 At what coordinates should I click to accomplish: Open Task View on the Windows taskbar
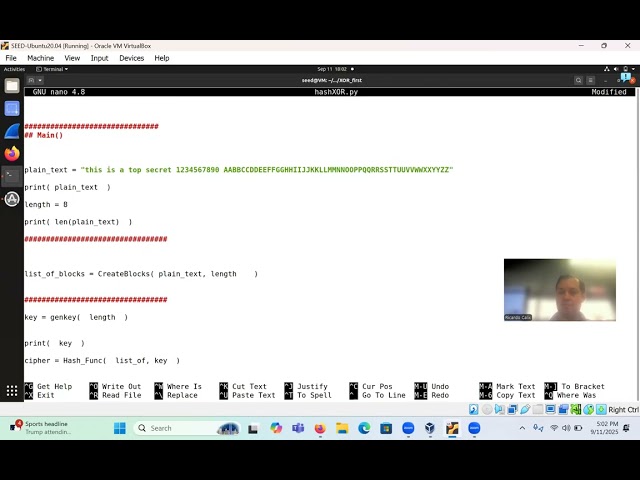(253, 428)
